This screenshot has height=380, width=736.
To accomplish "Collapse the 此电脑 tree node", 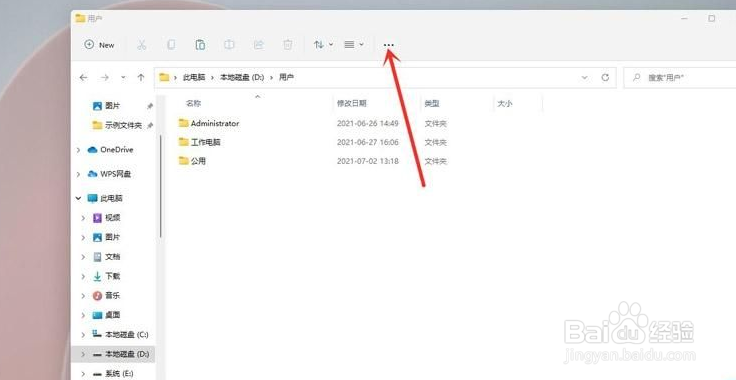I will pyautogui.click(x=78, y=198).
